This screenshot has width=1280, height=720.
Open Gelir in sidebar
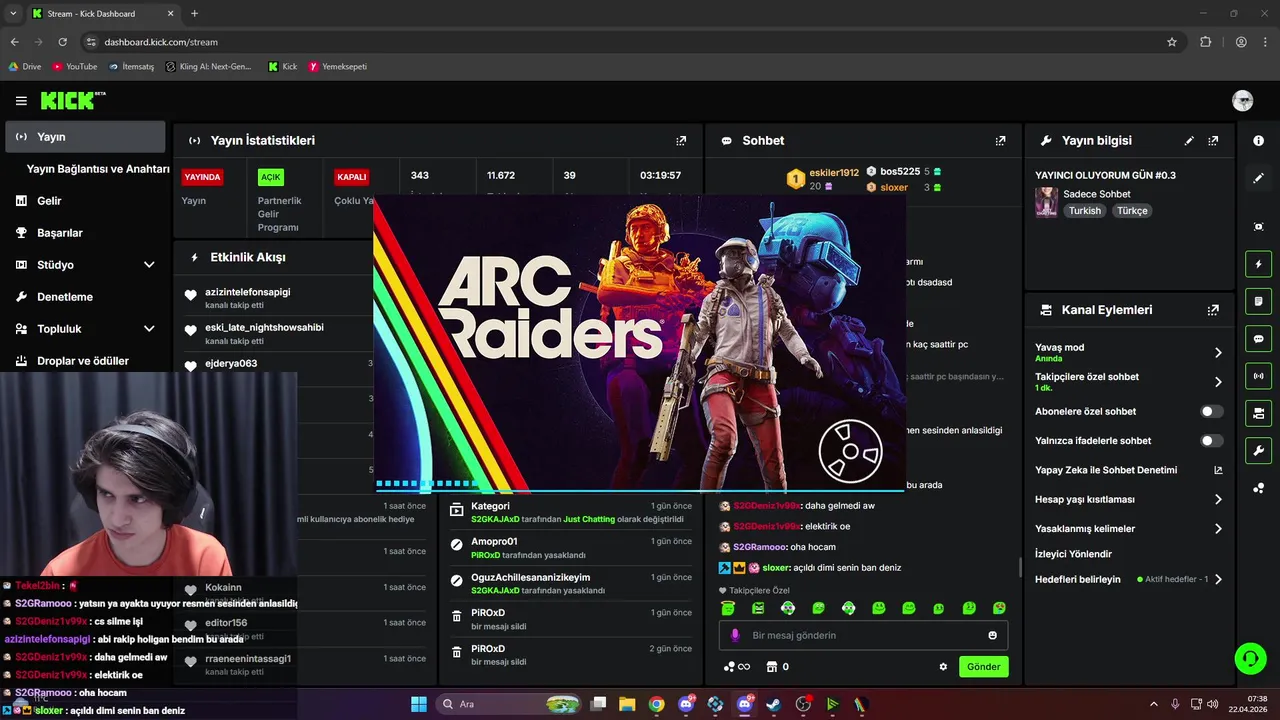point(85,201)
